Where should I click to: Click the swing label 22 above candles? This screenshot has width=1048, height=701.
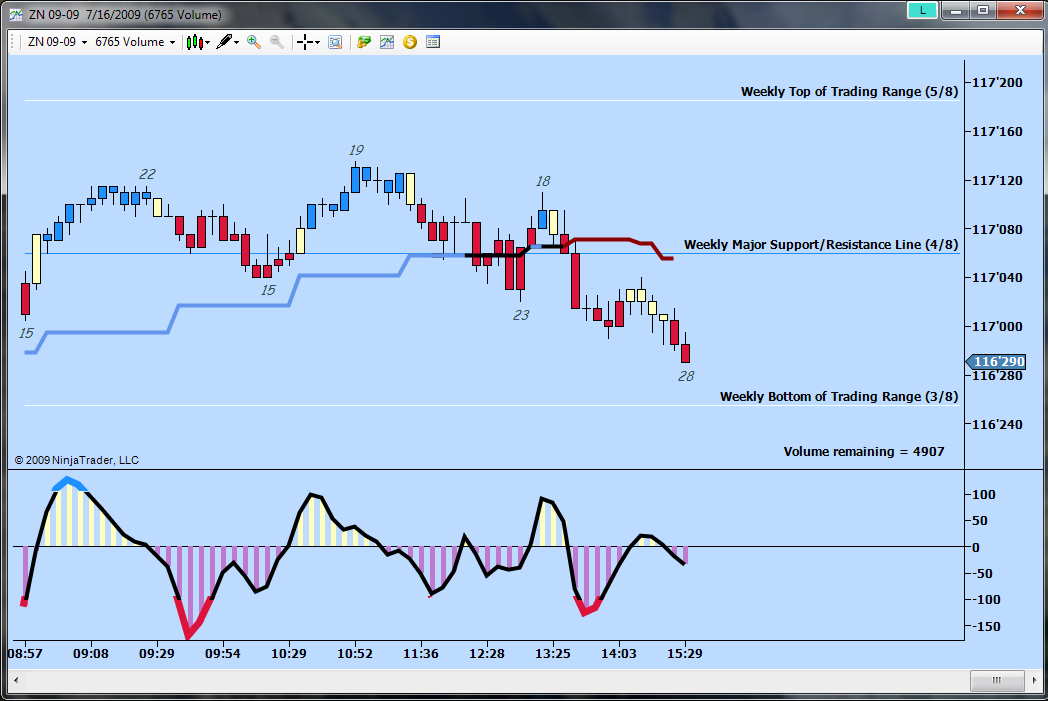(147, 174)
